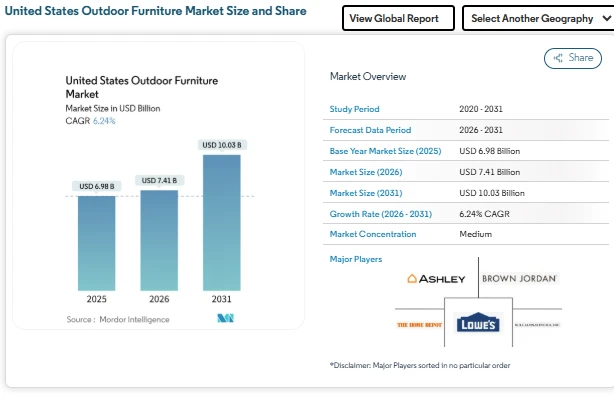
Task: Click the Mordor Intelligence logo under chart
Action: point(225,319)
